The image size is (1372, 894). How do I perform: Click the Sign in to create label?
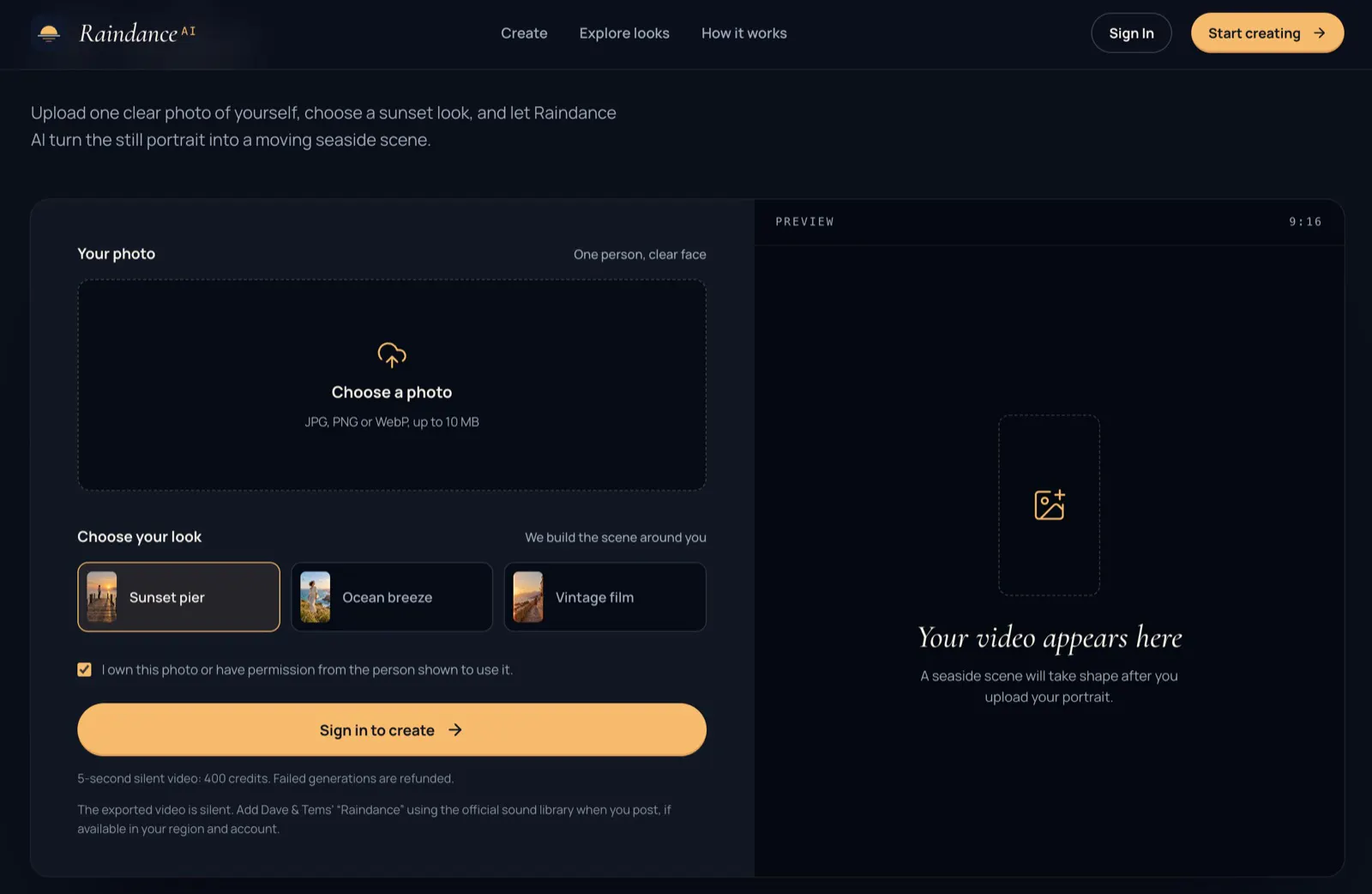point(377,730)
